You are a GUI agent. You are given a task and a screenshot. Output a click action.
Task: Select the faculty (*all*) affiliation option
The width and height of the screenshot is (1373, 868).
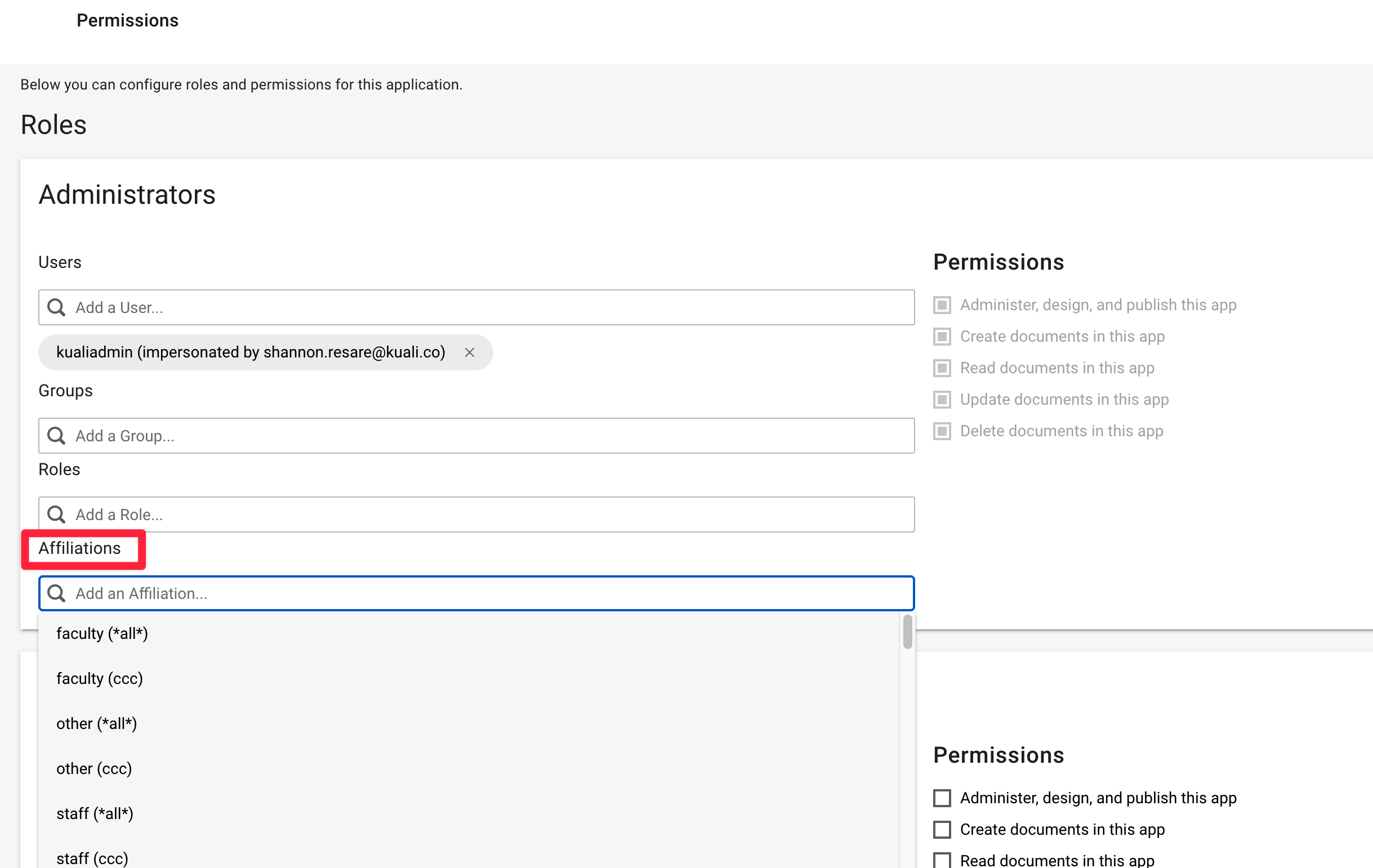coord(101,633)
